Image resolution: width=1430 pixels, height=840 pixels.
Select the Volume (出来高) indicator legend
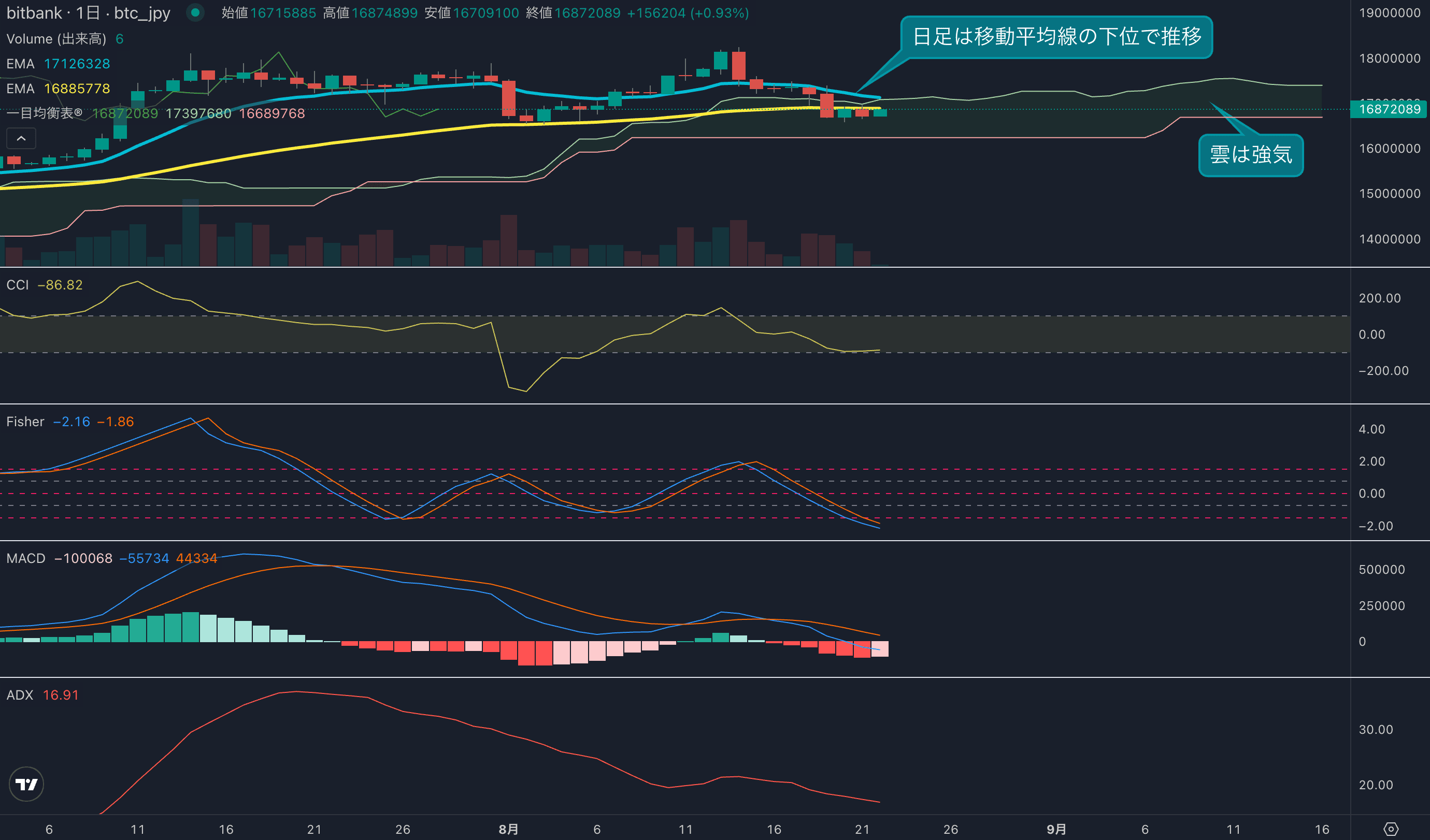pos(56,38)
